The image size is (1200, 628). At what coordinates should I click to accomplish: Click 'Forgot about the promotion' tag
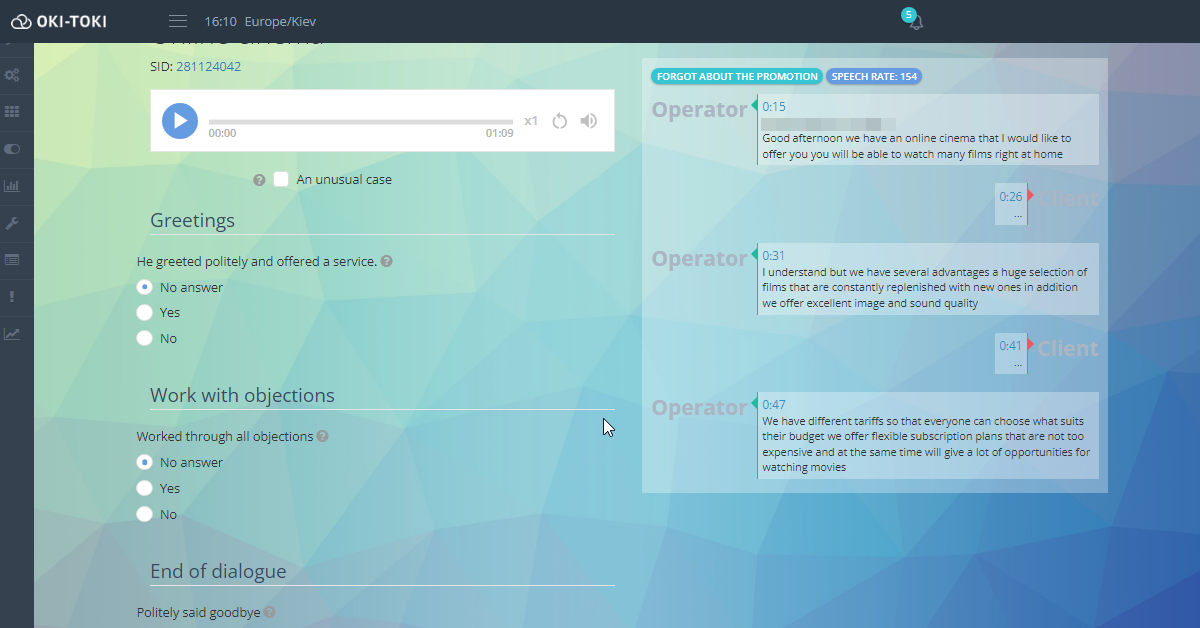(736, 76)
